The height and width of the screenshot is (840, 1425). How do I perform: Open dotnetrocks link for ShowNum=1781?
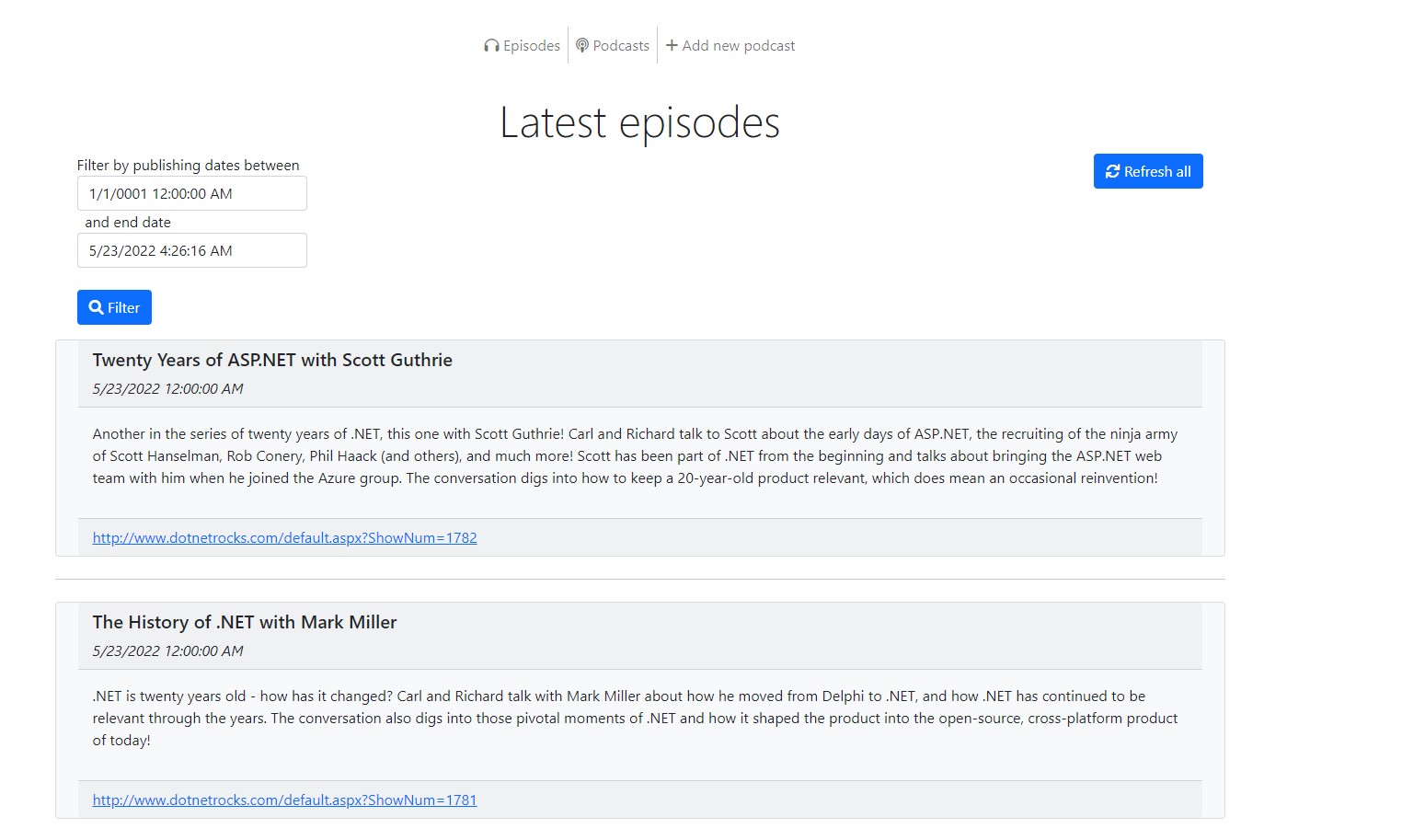pyautogui.click(x=285, y=800)
